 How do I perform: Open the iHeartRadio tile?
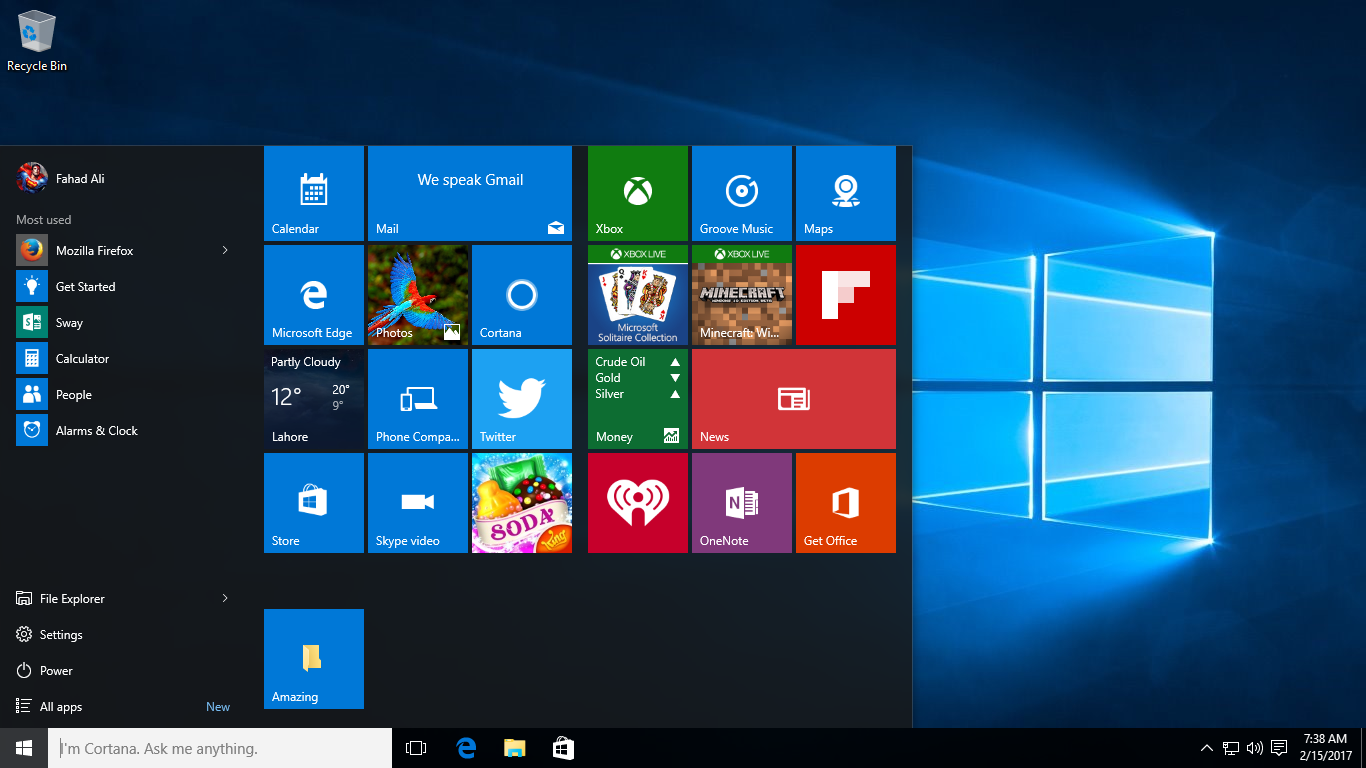638,503
